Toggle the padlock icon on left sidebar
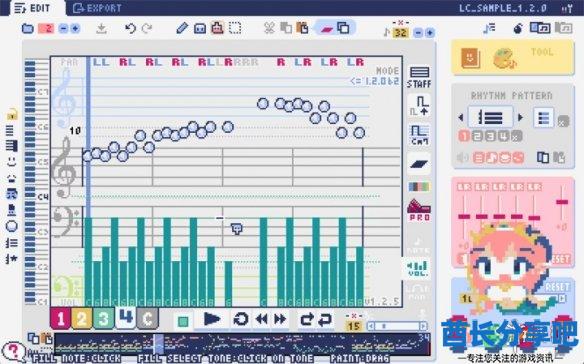 (x=12, y=114)
